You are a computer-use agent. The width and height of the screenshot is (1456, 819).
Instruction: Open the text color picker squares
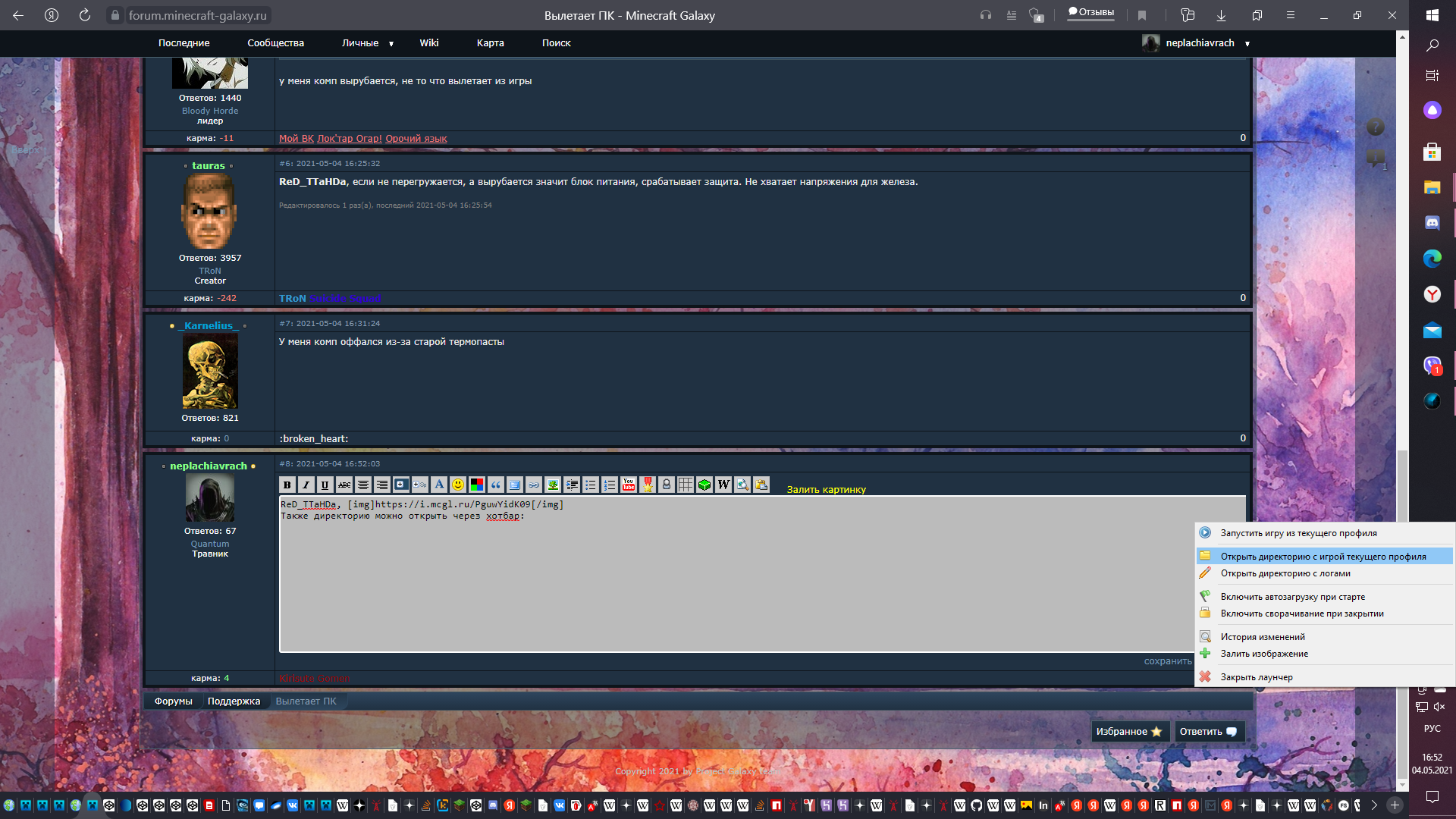(x=477, y=485)
